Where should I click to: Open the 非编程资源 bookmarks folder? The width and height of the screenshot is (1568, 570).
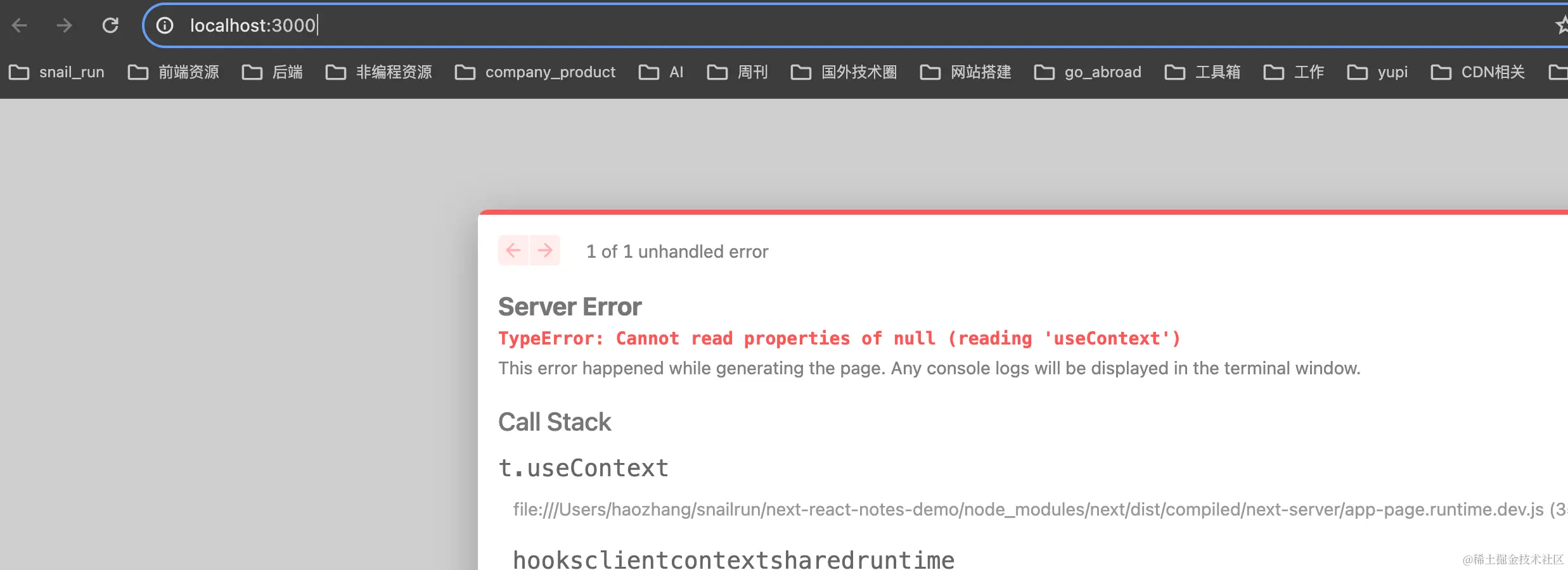[x=378, y=72]
